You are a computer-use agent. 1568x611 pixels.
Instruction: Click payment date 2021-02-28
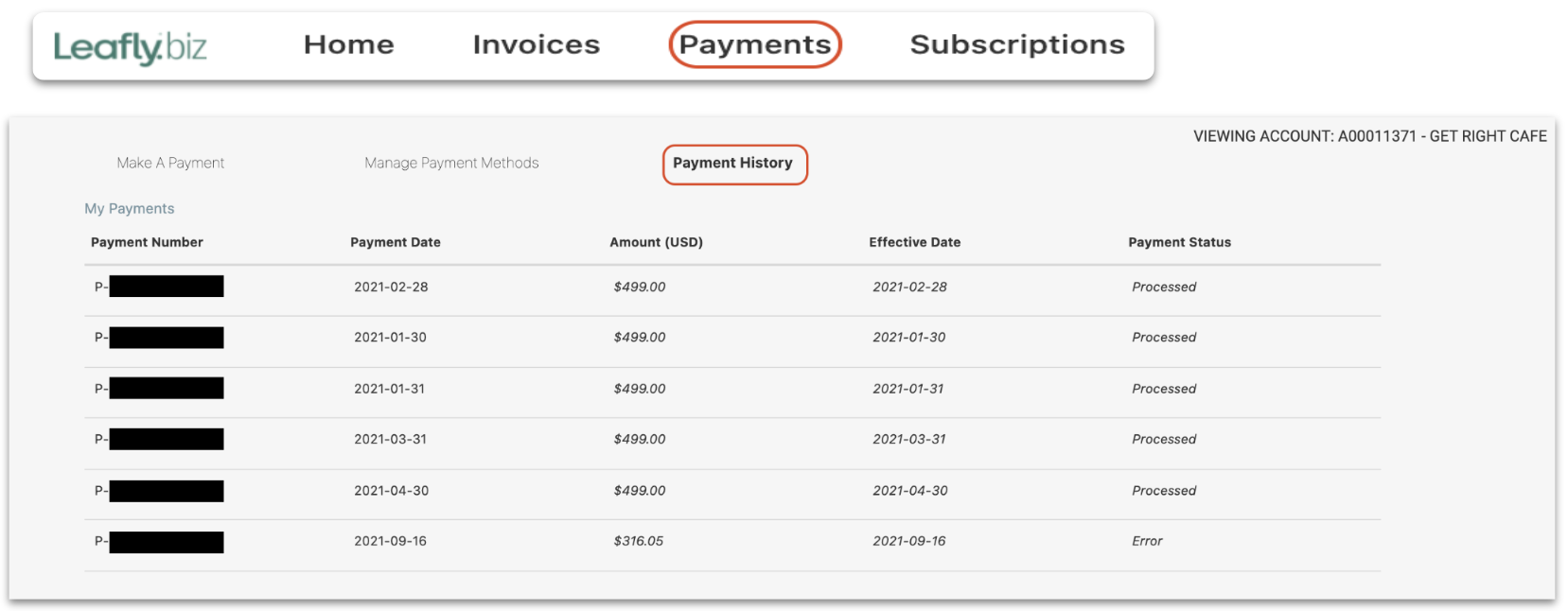tap(391, 287)
